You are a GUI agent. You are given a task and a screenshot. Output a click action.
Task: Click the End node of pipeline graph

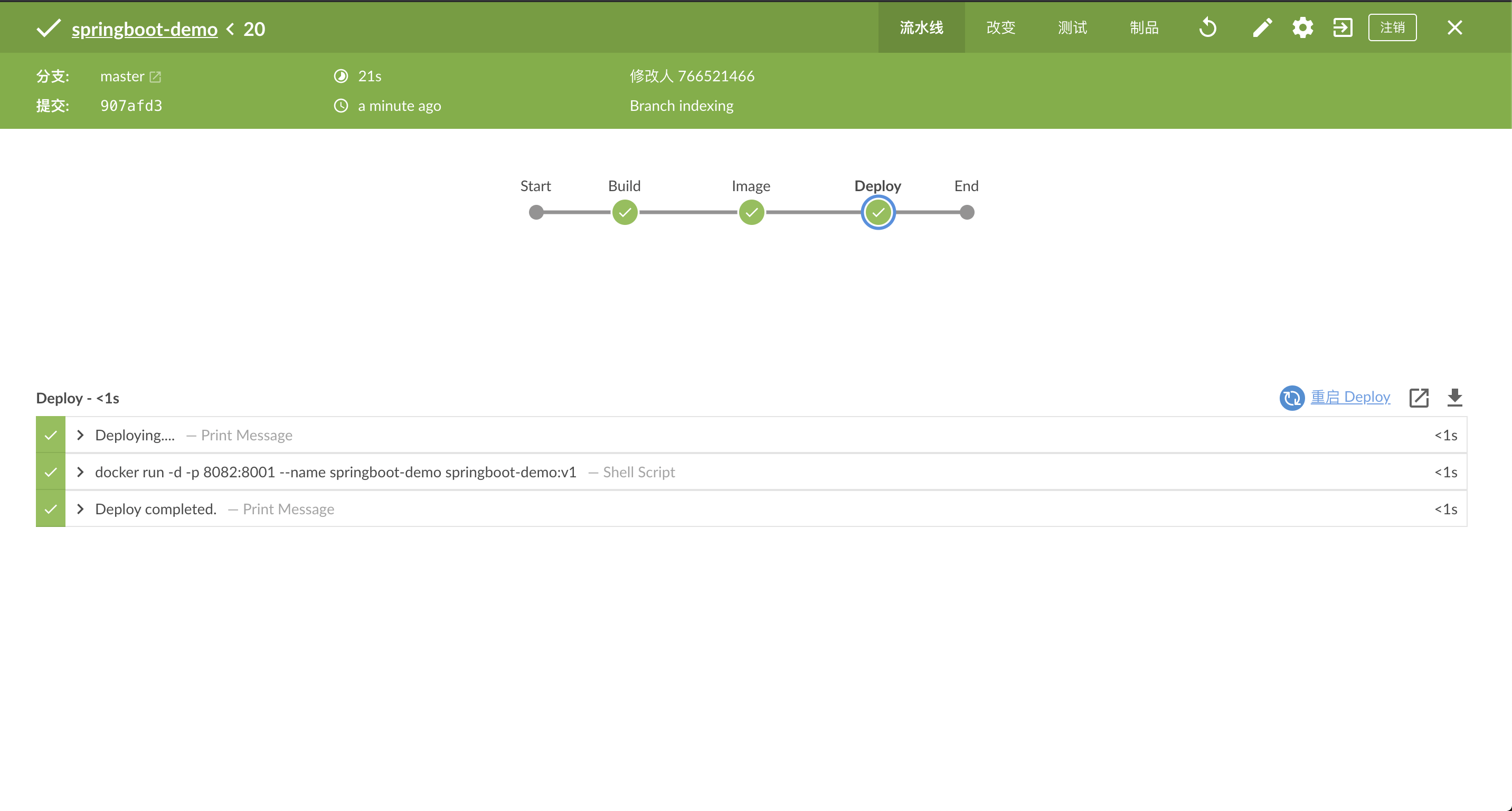click(967, 212)
